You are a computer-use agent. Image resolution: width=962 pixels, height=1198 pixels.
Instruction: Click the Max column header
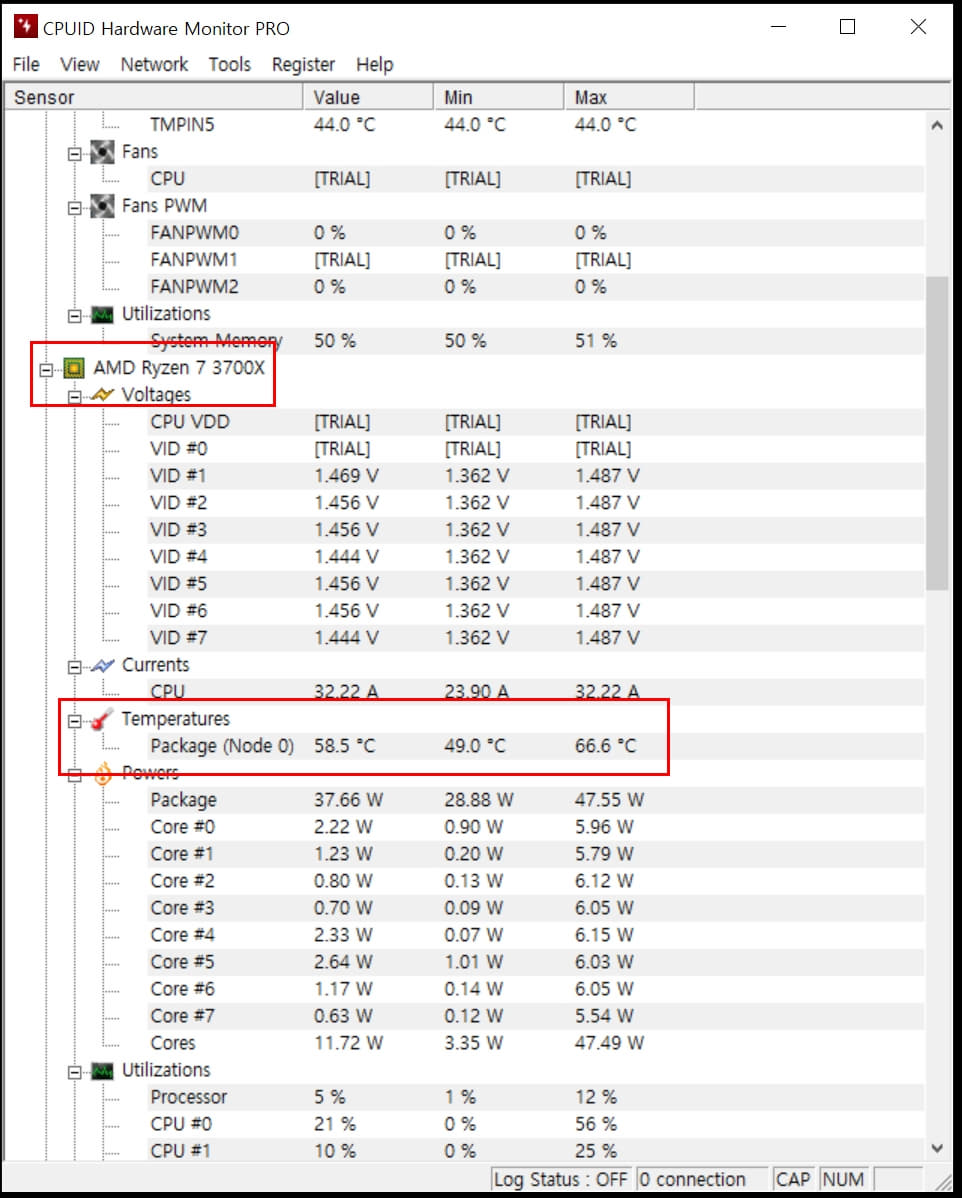coord(630,97)
